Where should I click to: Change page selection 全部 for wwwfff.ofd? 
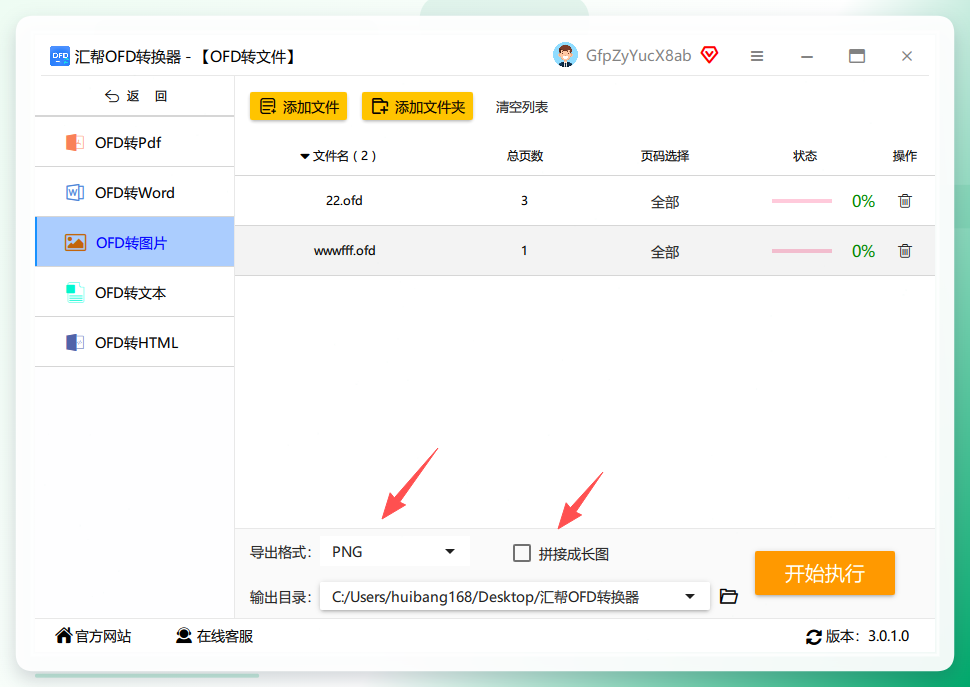(x=665, y=252)
